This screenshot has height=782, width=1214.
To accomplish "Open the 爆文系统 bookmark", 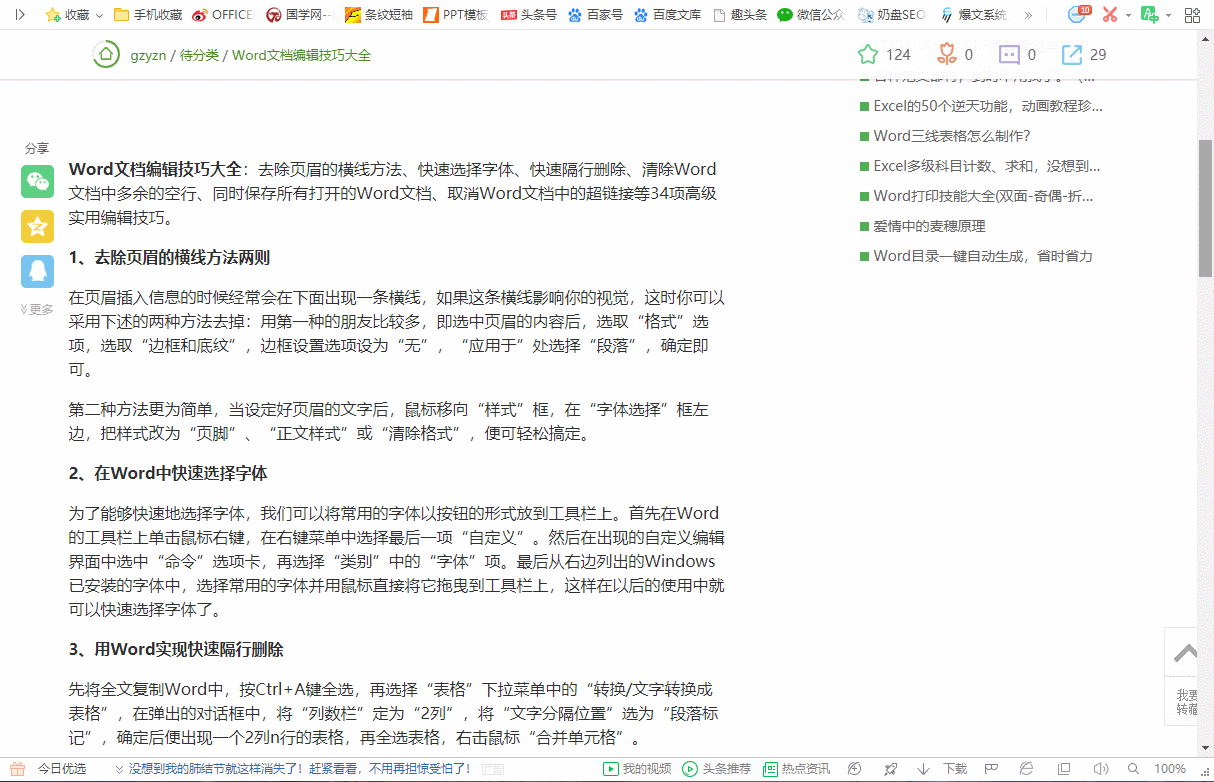I will click(x=972, y=15).
